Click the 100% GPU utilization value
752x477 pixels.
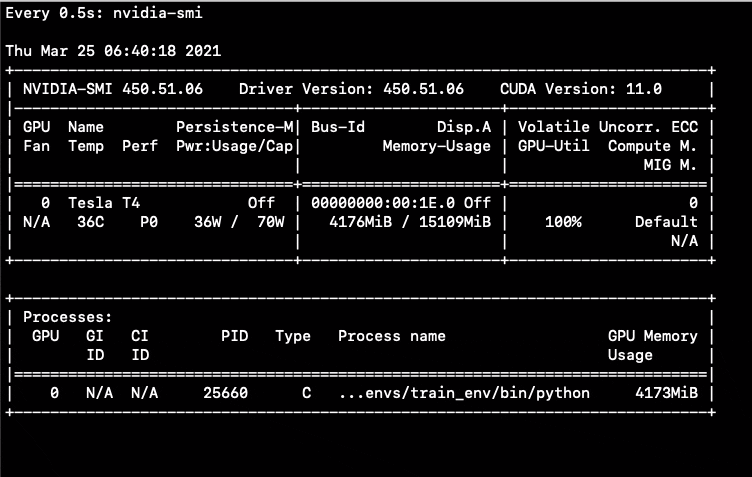pyautogui.click(x=564, y=221)
